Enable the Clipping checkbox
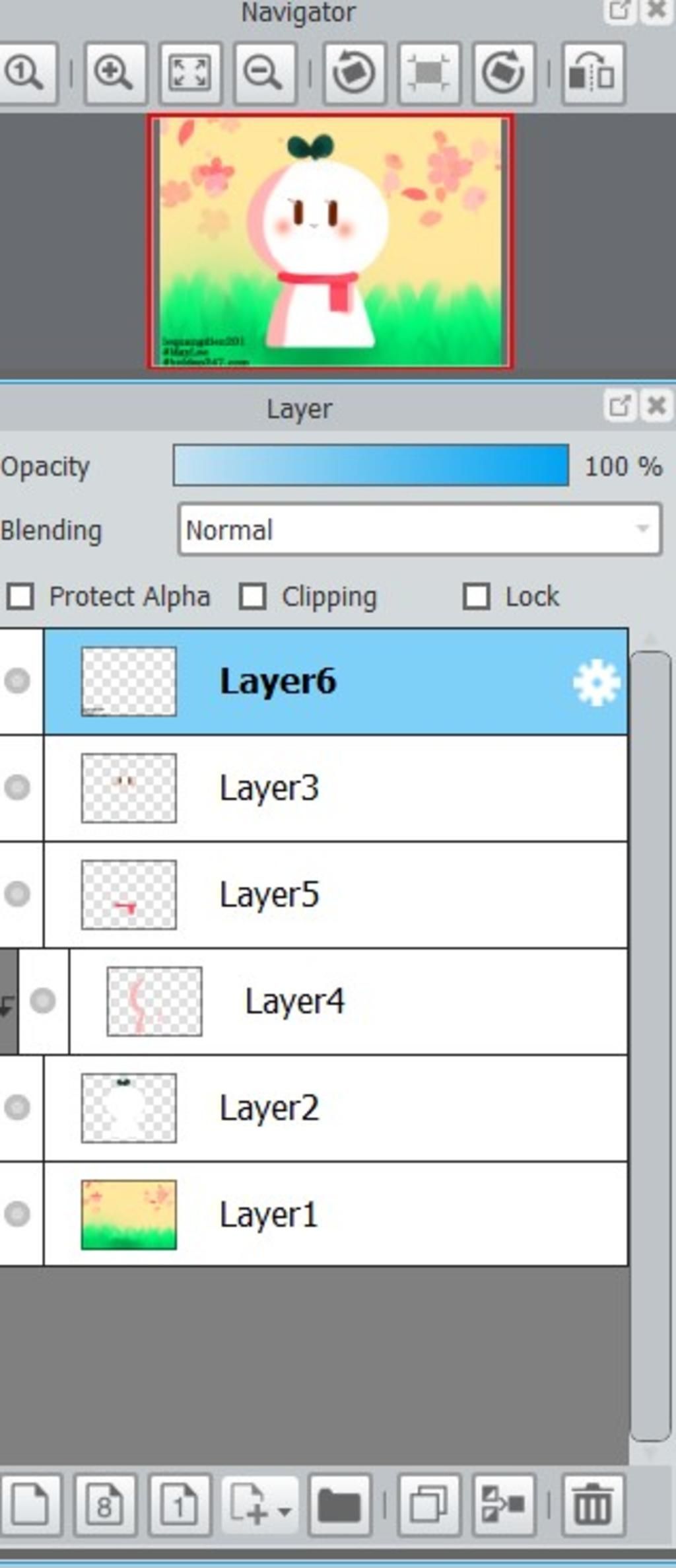The height and width of the screenshot is (1568, 676). (253, 596)
